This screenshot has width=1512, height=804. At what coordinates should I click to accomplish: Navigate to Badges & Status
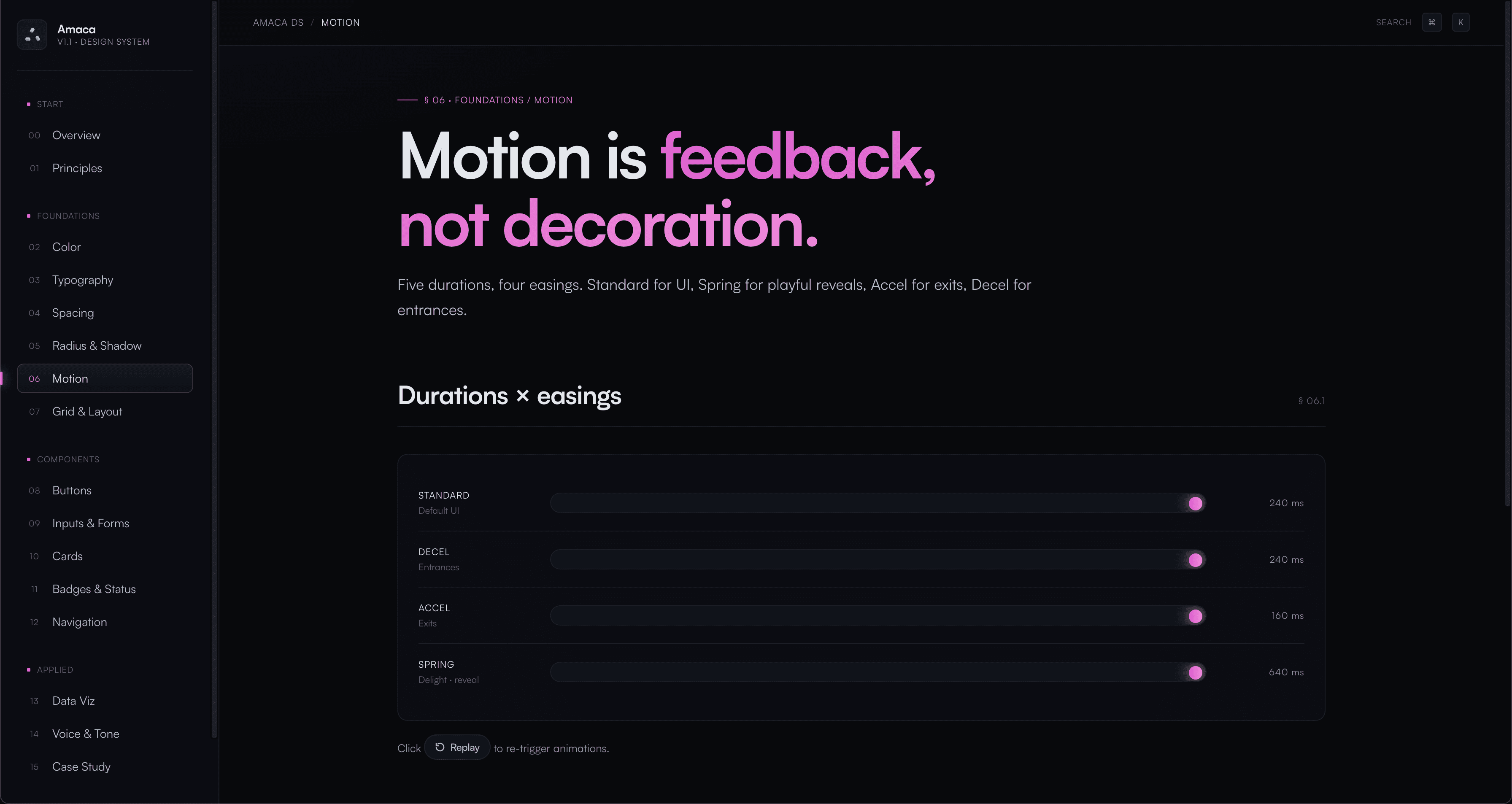94,589
